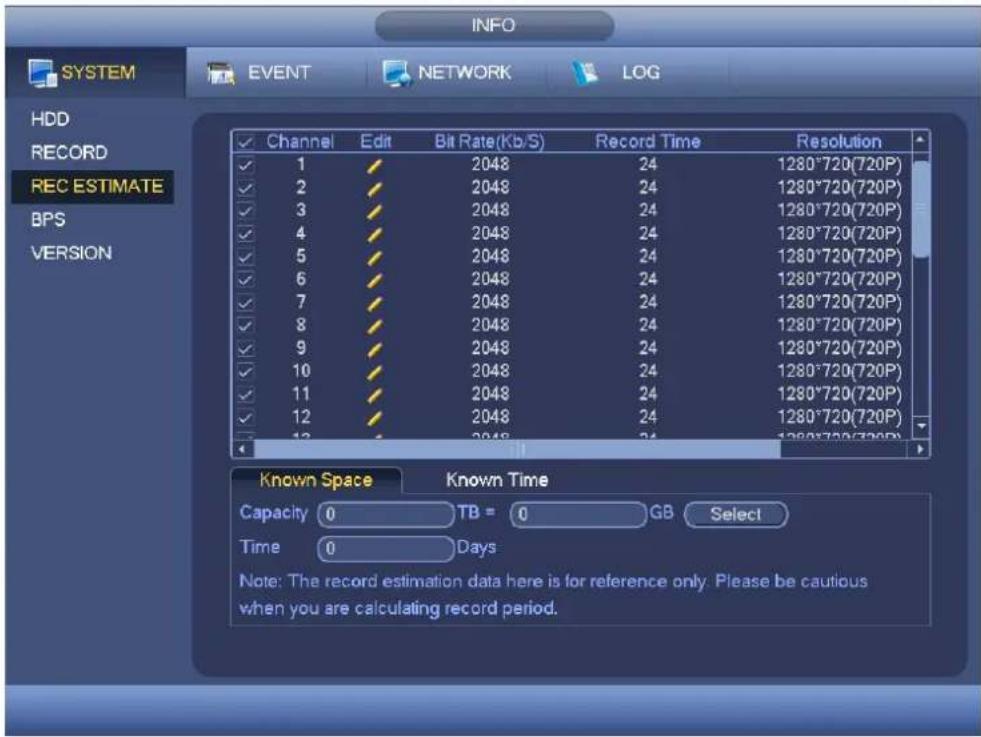Click the scroll down arrow of channel list
The image size is (981, 737).
[x=920, y=426]
